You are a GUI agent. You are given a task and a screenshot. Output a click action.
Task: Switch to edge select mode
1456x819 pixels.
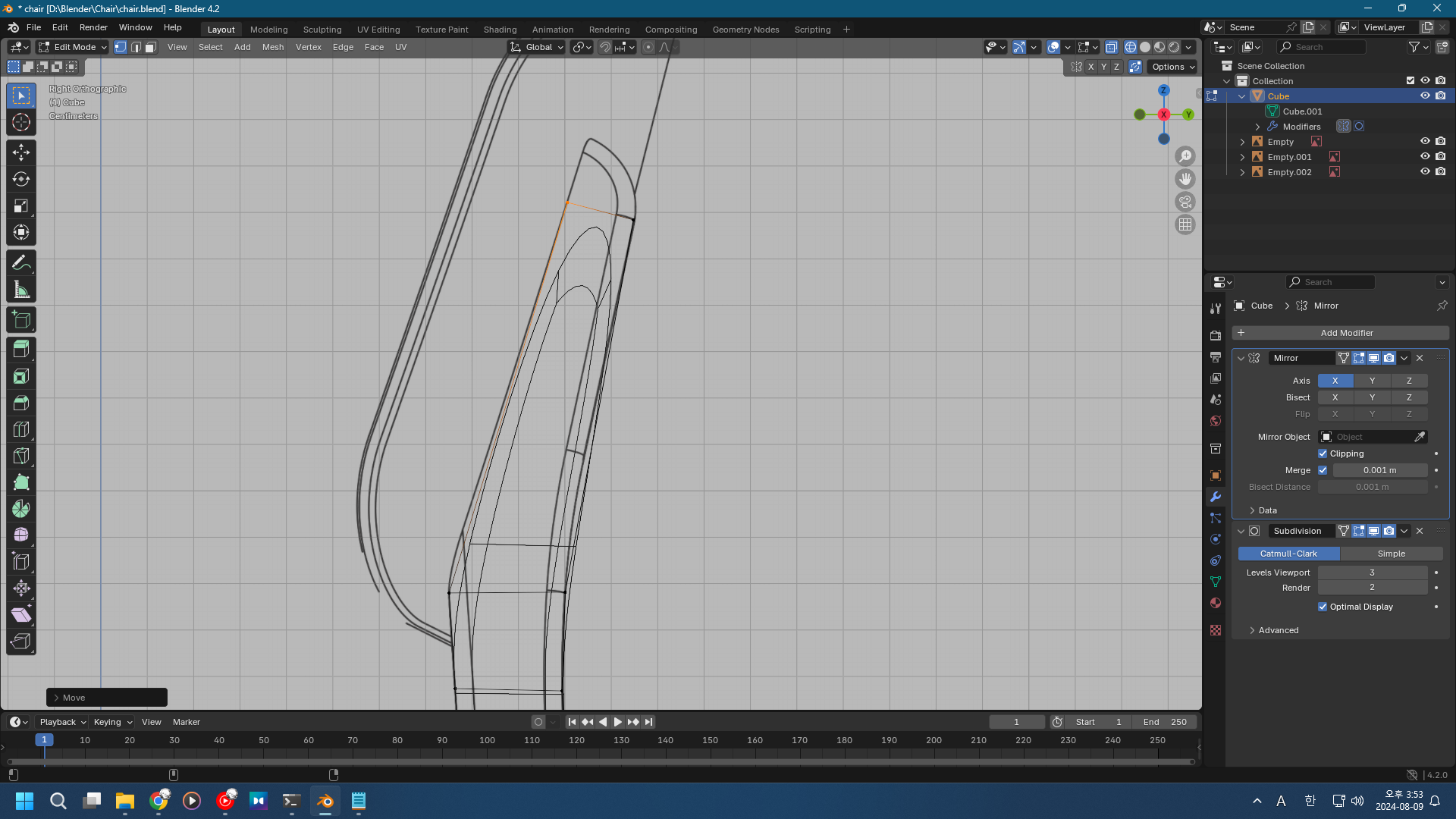click(136, 47)
